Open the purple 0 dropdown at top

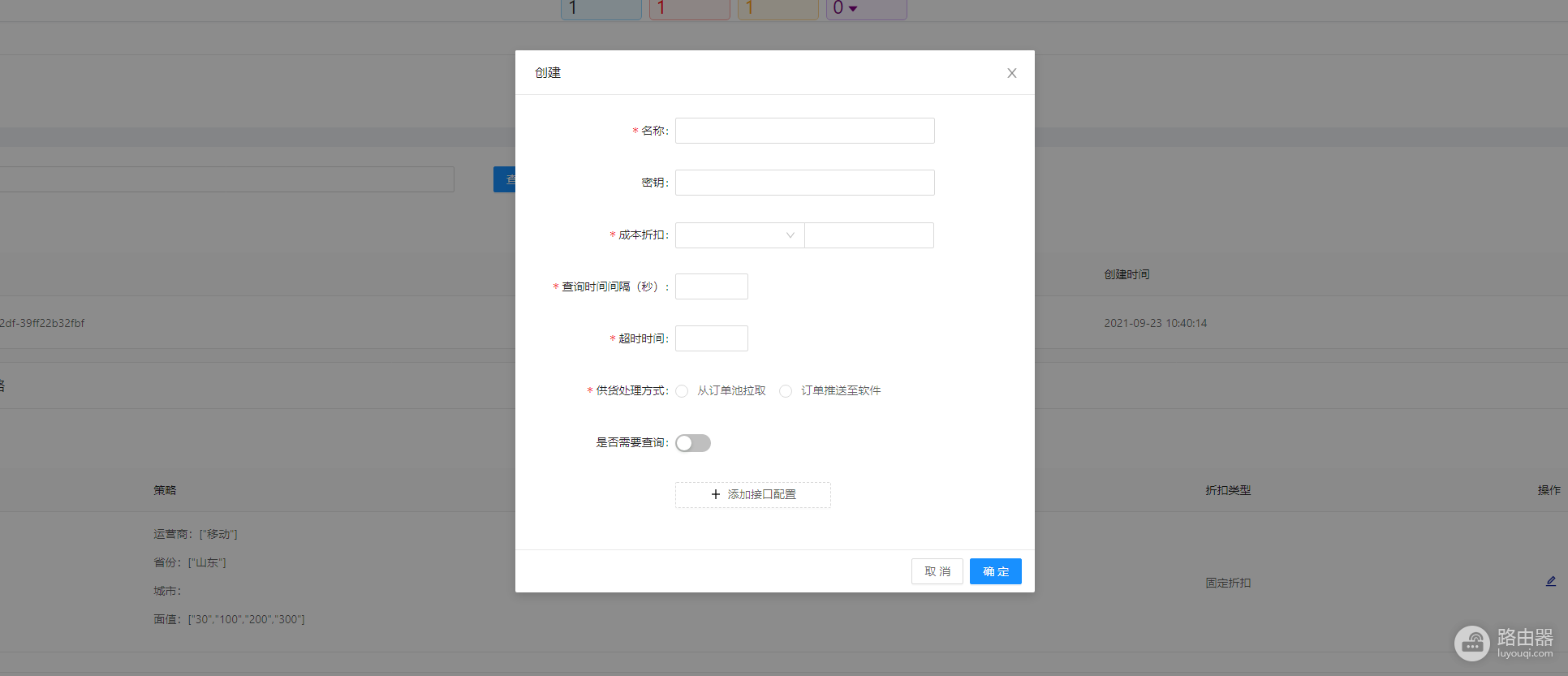click(866, 9)
